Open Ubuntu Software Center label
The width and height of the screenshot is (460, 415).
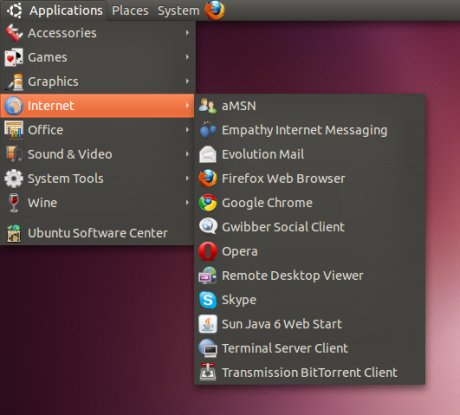(x=98, y=233)
